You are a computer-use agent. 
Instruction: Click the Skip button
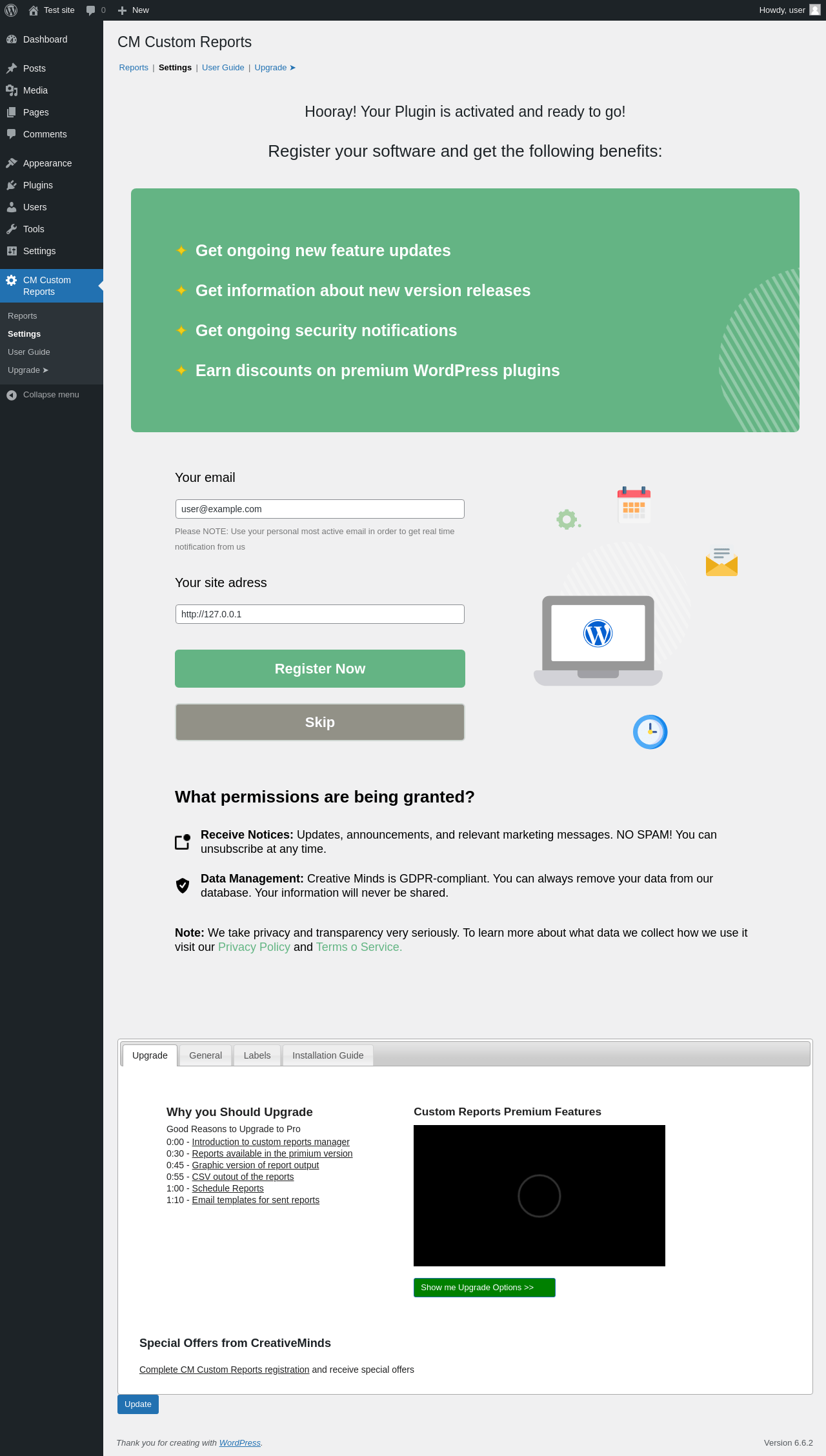pos(320,723)
